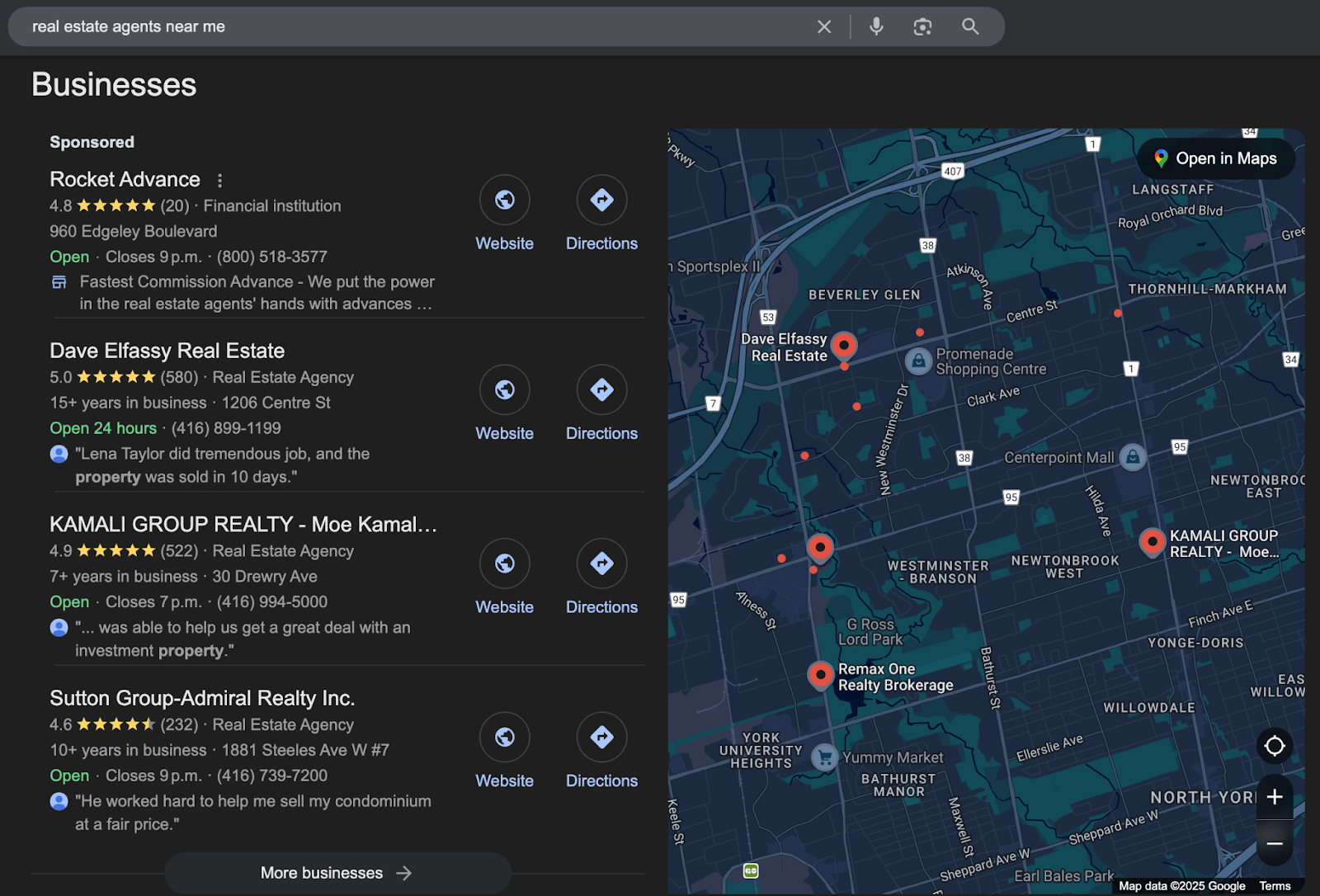This screenshot has height=896, width=1320.
Task: Click Directions icon for Dave Elfassy Real Estate
Action: (x=602, y=389)
